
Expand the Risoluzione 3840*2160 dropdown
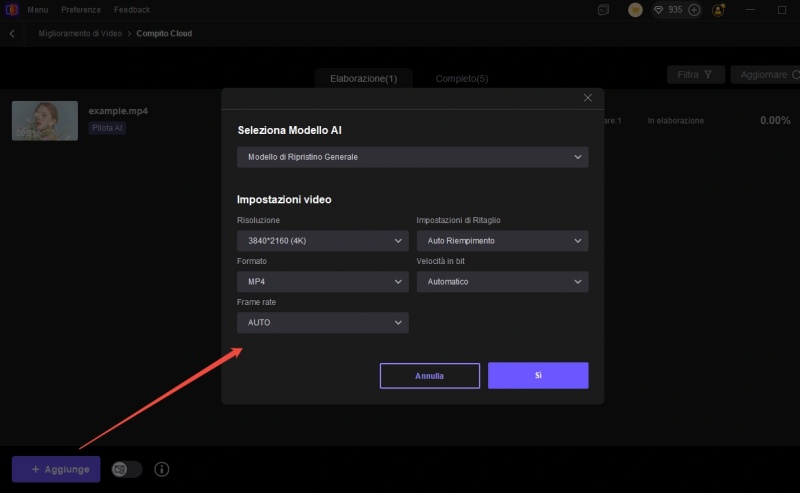coord(322,240)
